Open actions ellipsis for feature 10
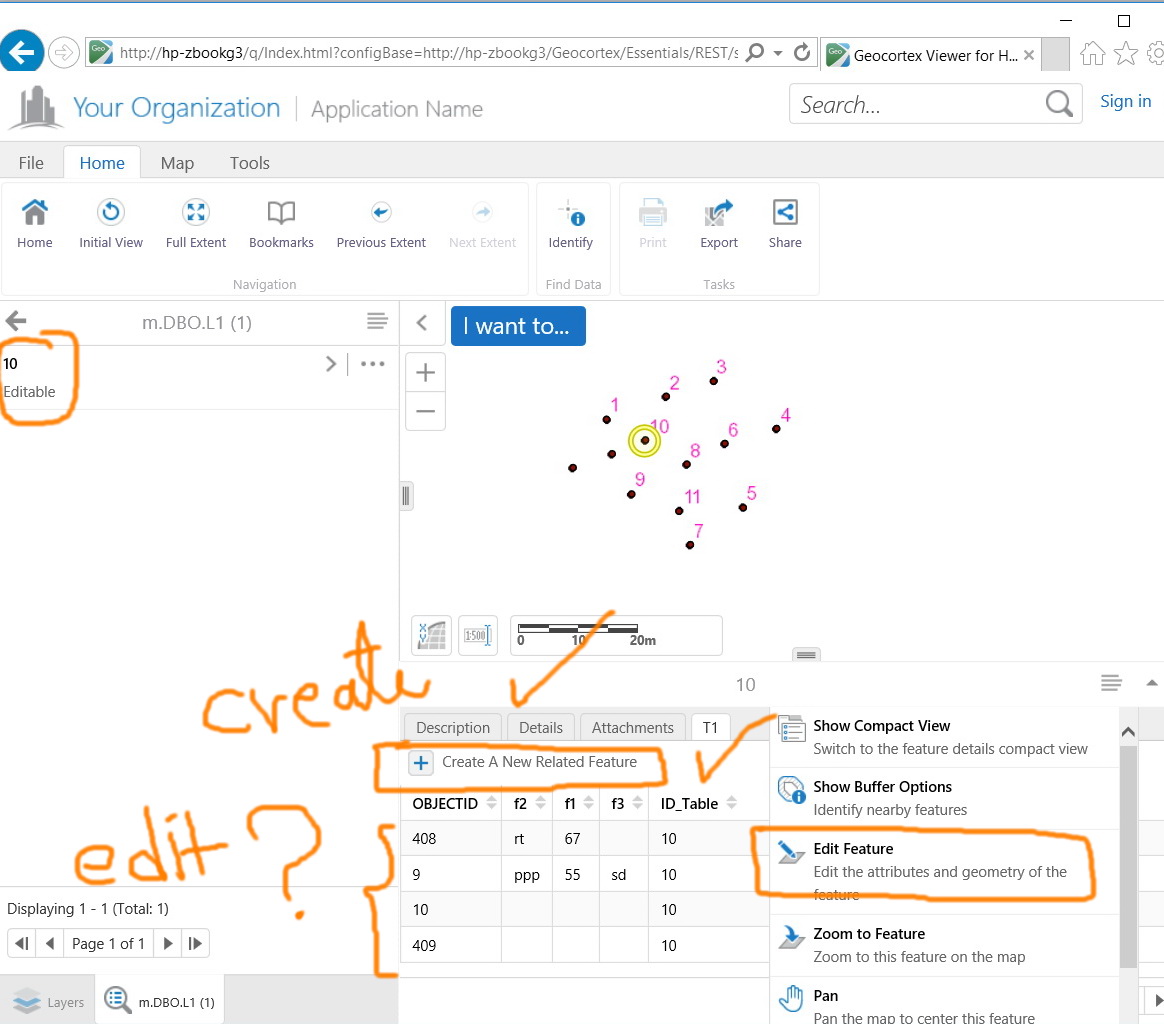This screenshot has height=1024, width=1164. pos(373,364)
